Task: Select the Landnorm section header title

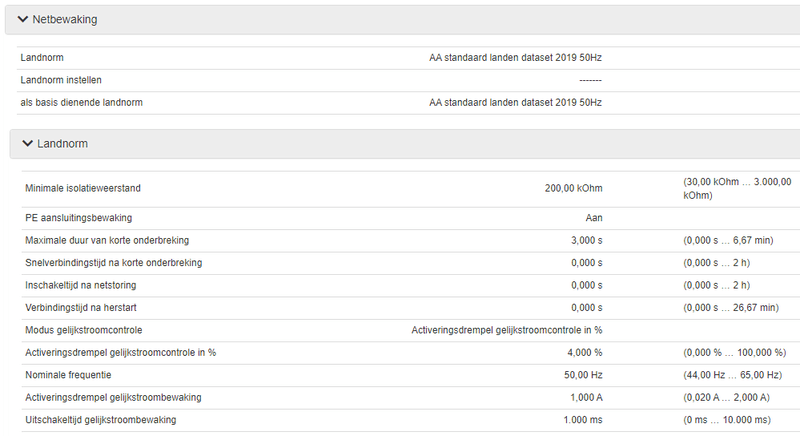Action: tap(62, 144)
